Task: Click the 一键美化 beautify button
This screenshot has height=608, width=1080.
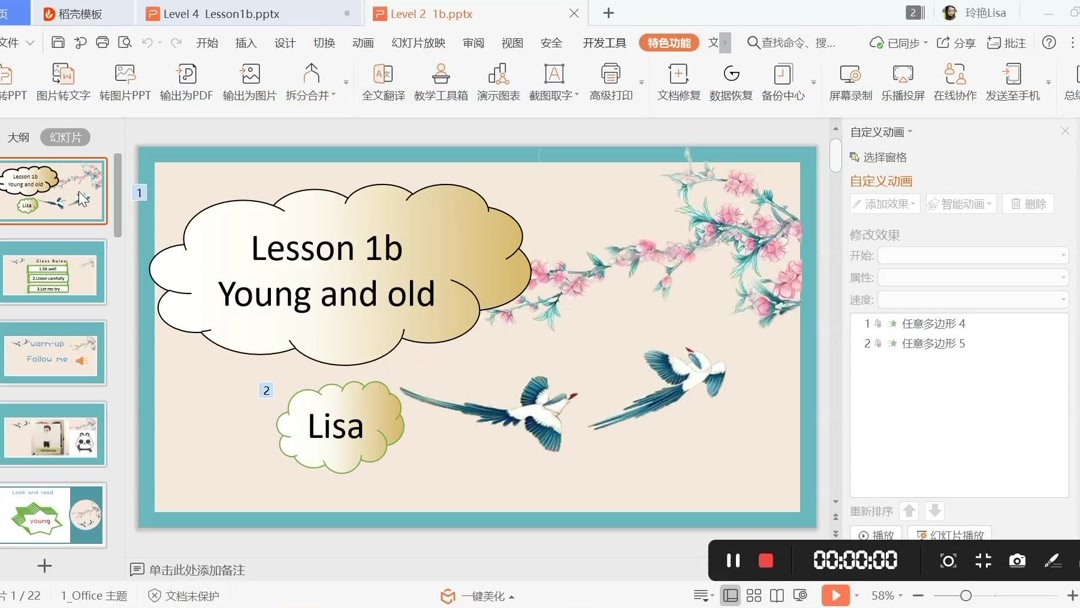Action: pyautogui.click(x=475, y=595)
